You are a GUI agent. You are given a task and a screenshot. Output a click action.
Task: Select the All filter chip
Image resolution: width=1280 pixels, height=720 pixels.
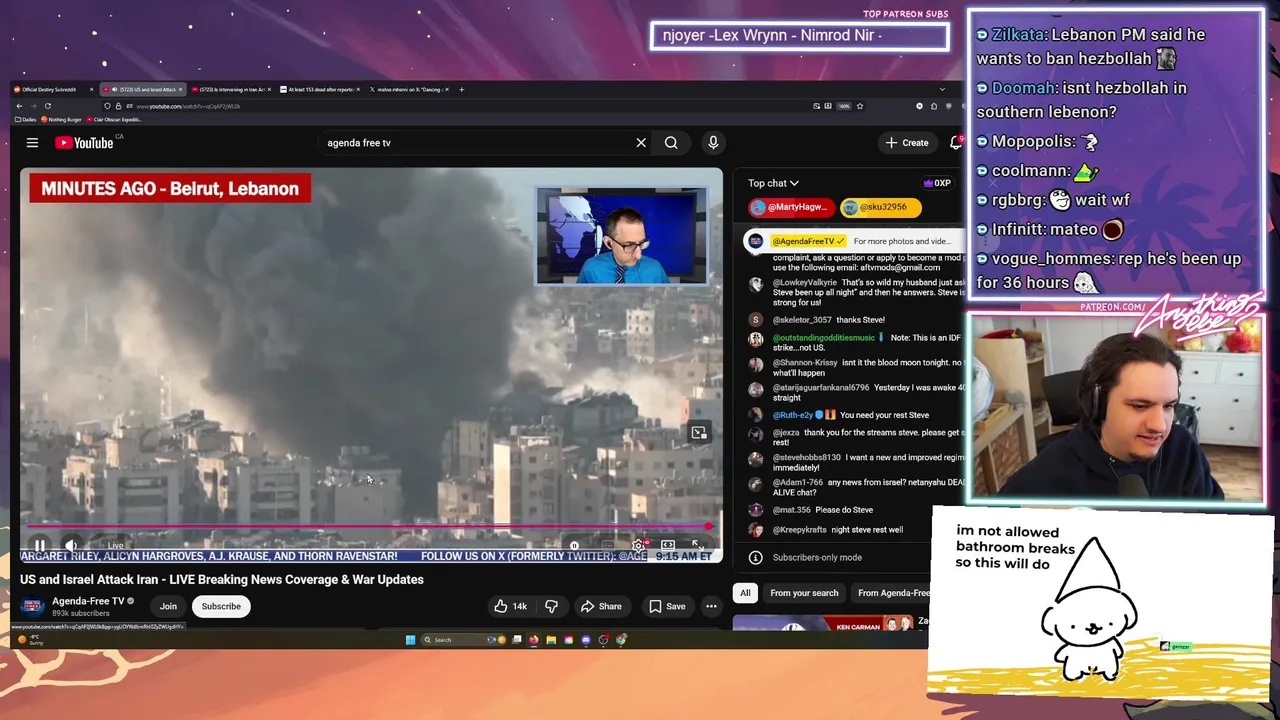point(745,593)
